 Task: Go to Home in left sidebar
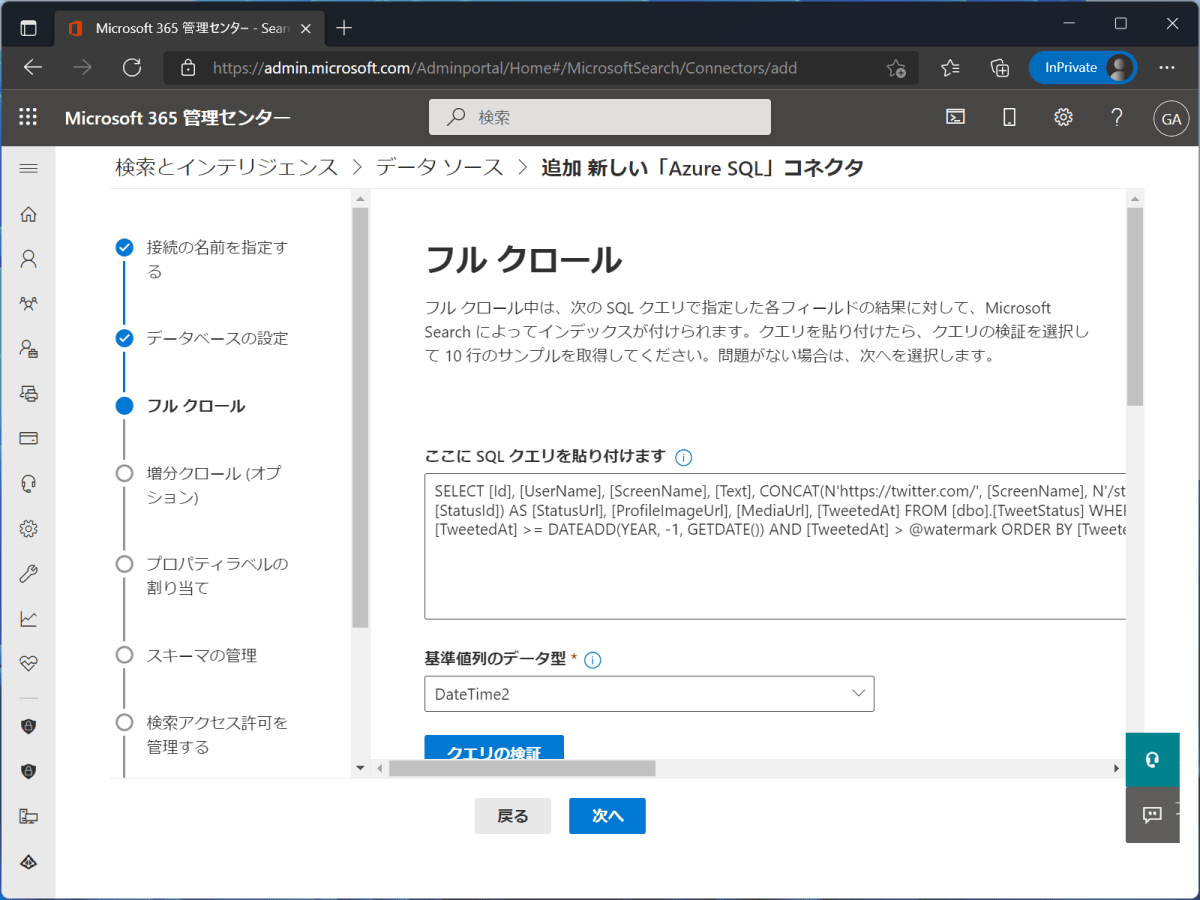28,214
